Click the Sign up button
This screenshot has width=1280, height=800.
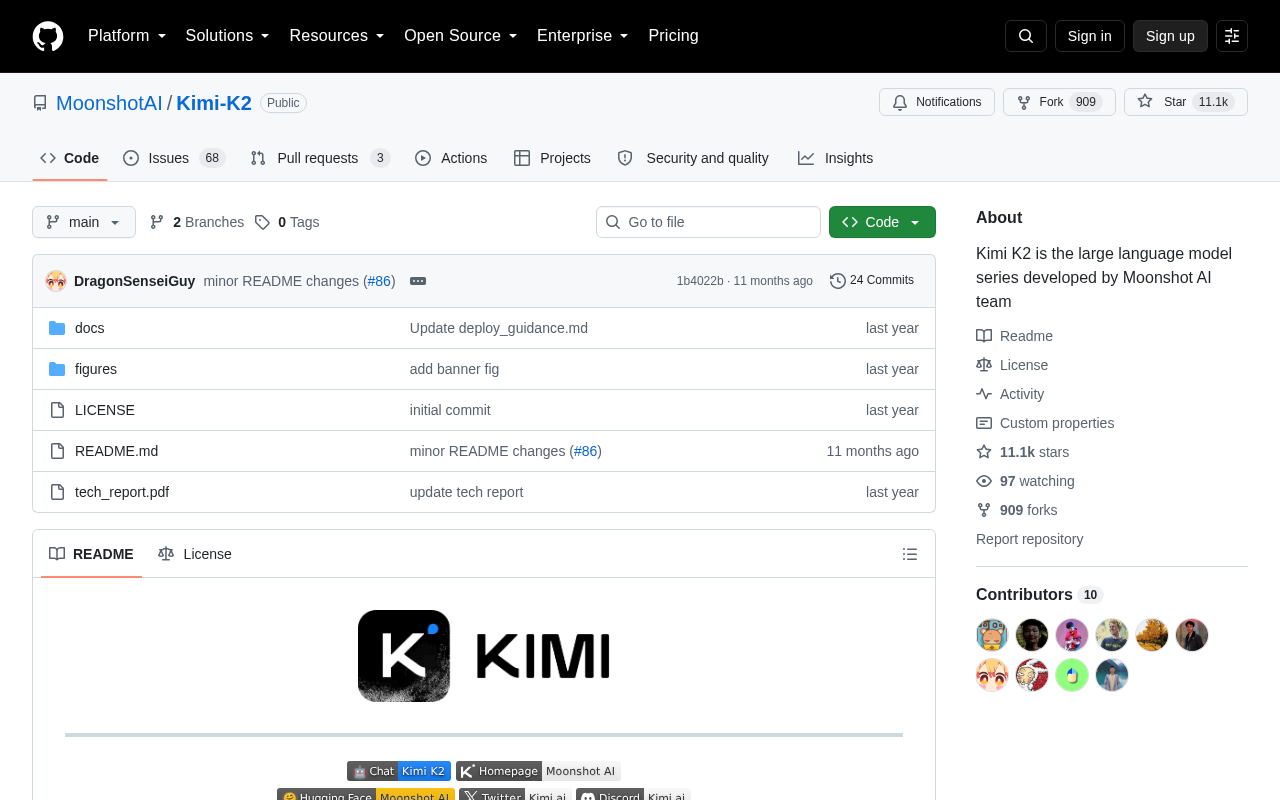1170,36
